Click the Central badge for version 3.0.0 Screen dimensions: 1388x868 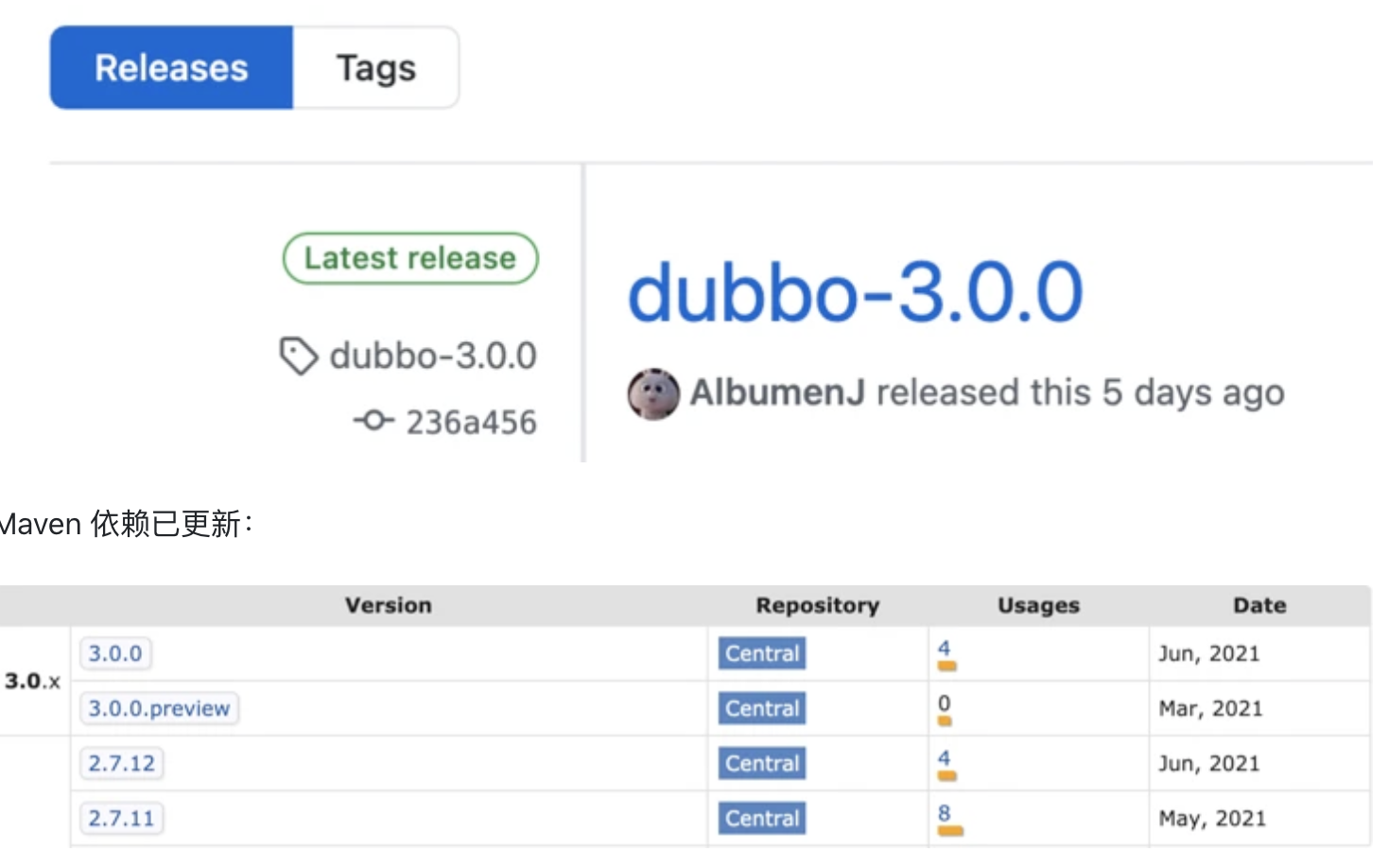761,652
